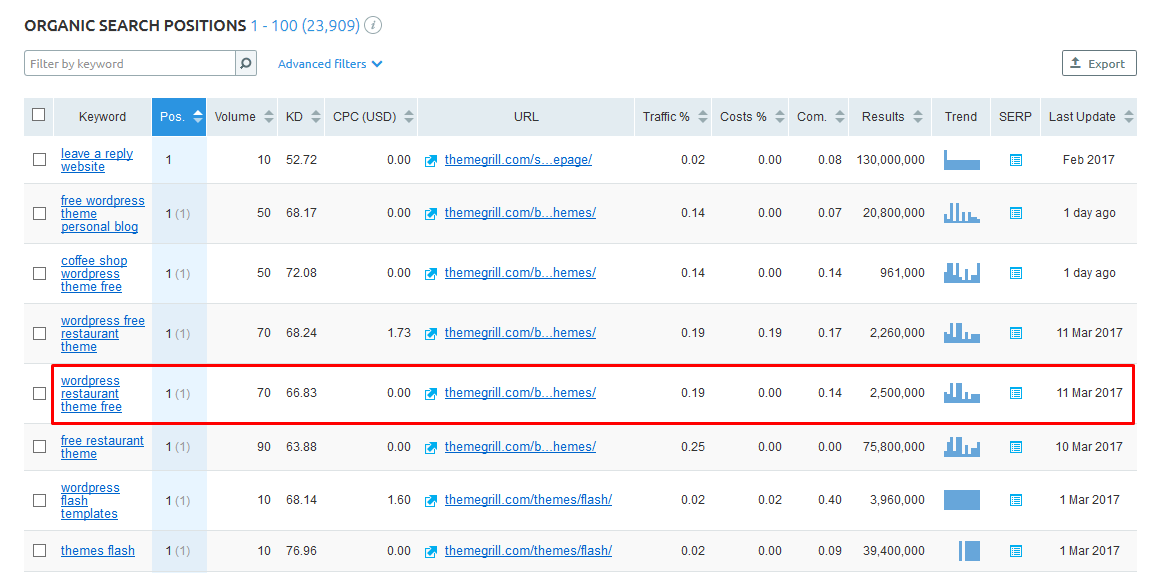Open themegrill.com/themes/flash/ URL in themes flash row
Viewport: 1158px width, 573px height.
click(528, 551)
